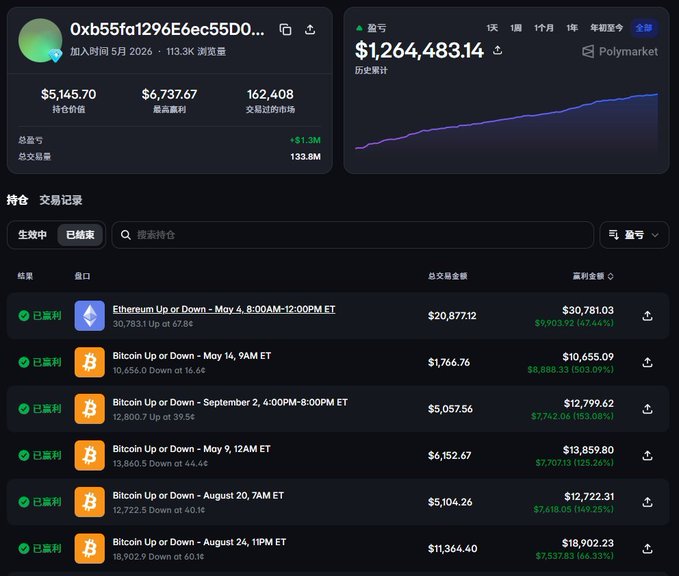Click the wallet address 0xb55fa1296E6ec55D0...
679x576 pixels.
pos(167,29)
